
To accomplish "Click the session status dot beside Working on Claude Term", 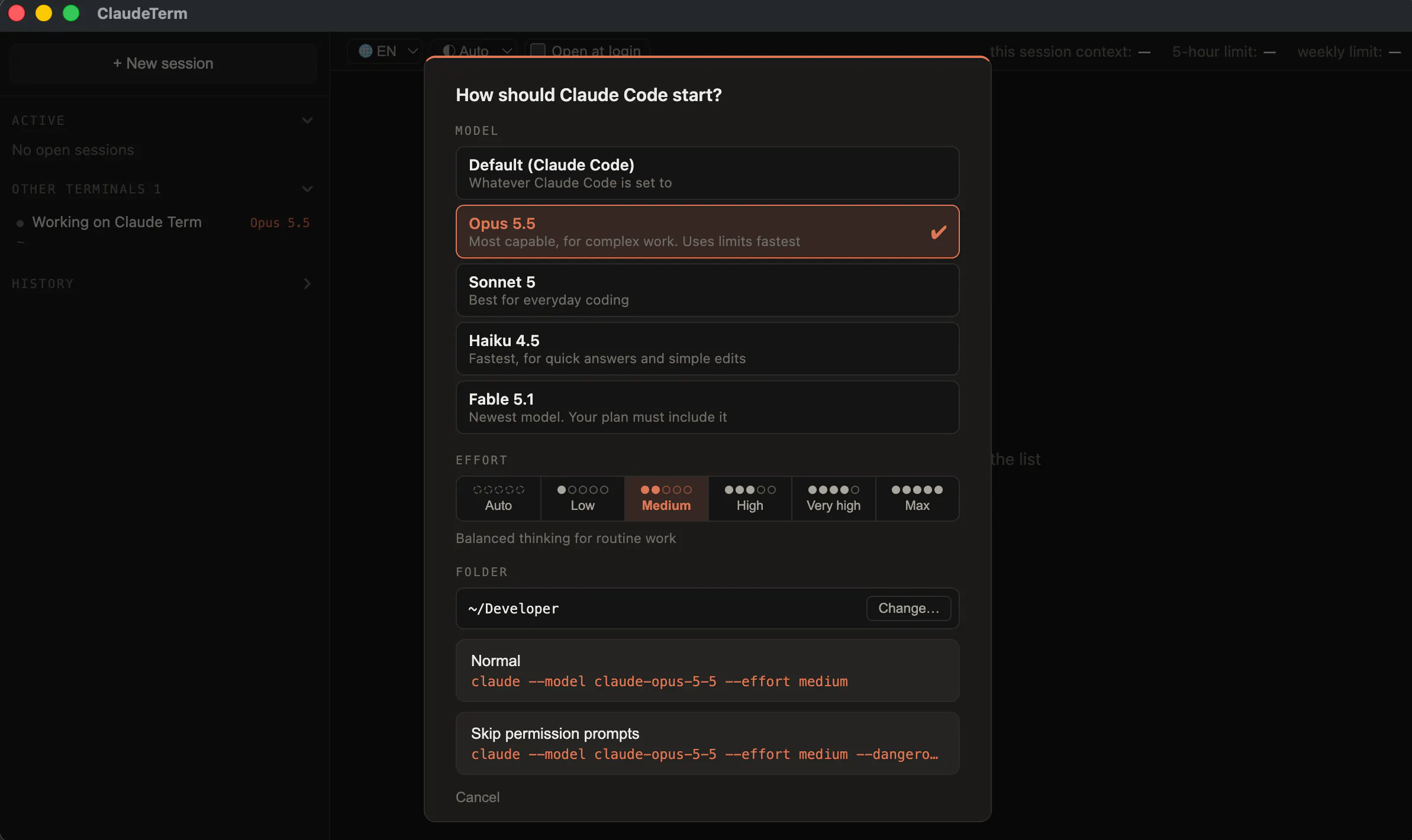I will tap(20, 224).
